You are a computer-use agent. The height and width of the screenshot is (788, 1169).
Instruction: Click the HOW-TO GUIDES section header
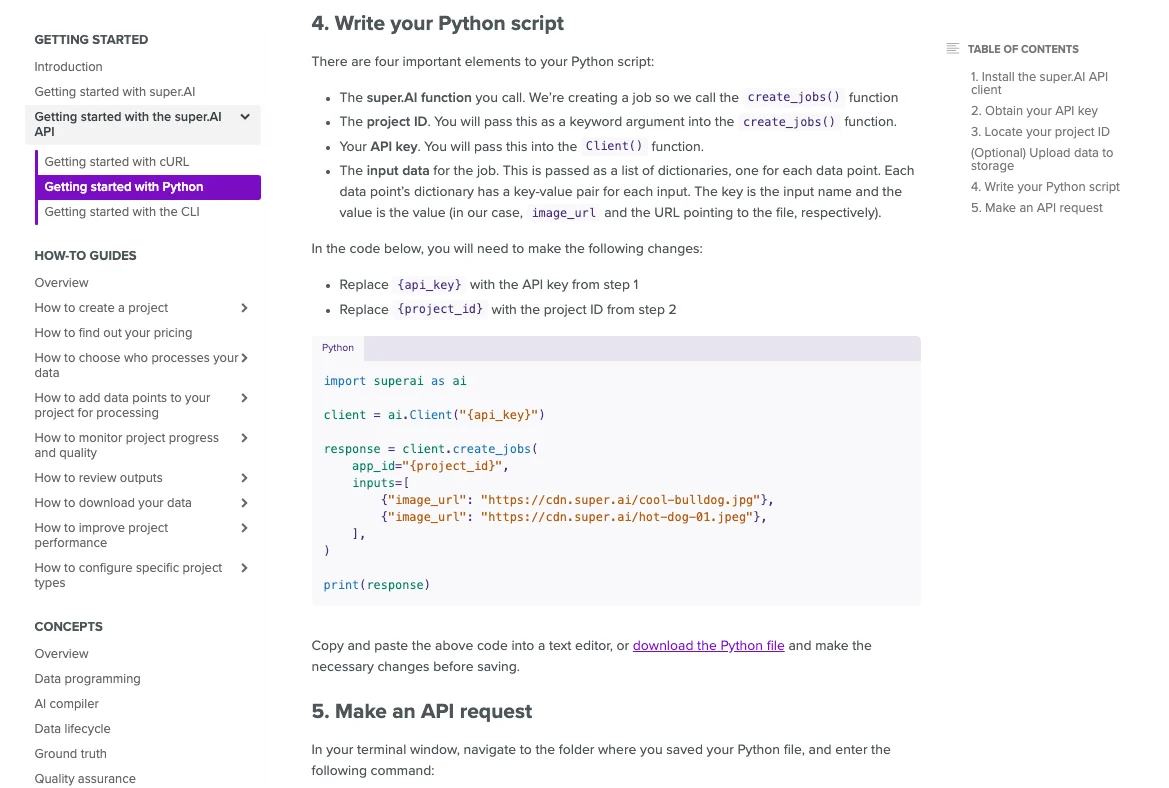click(85, 256)
